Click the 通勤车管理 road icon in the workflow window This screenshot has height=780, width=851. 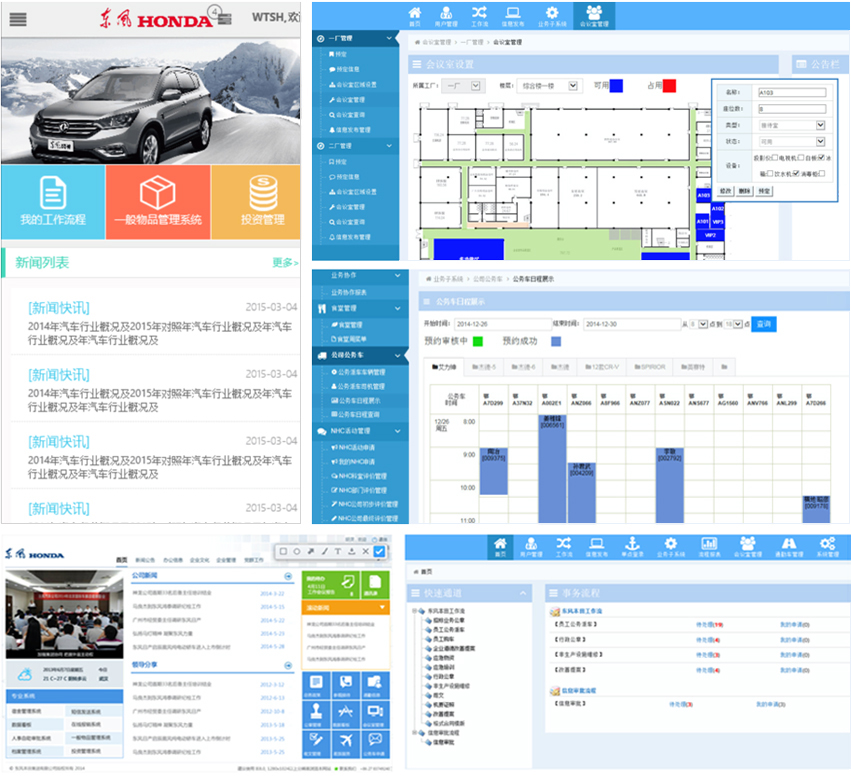click(x=789, y=547)
